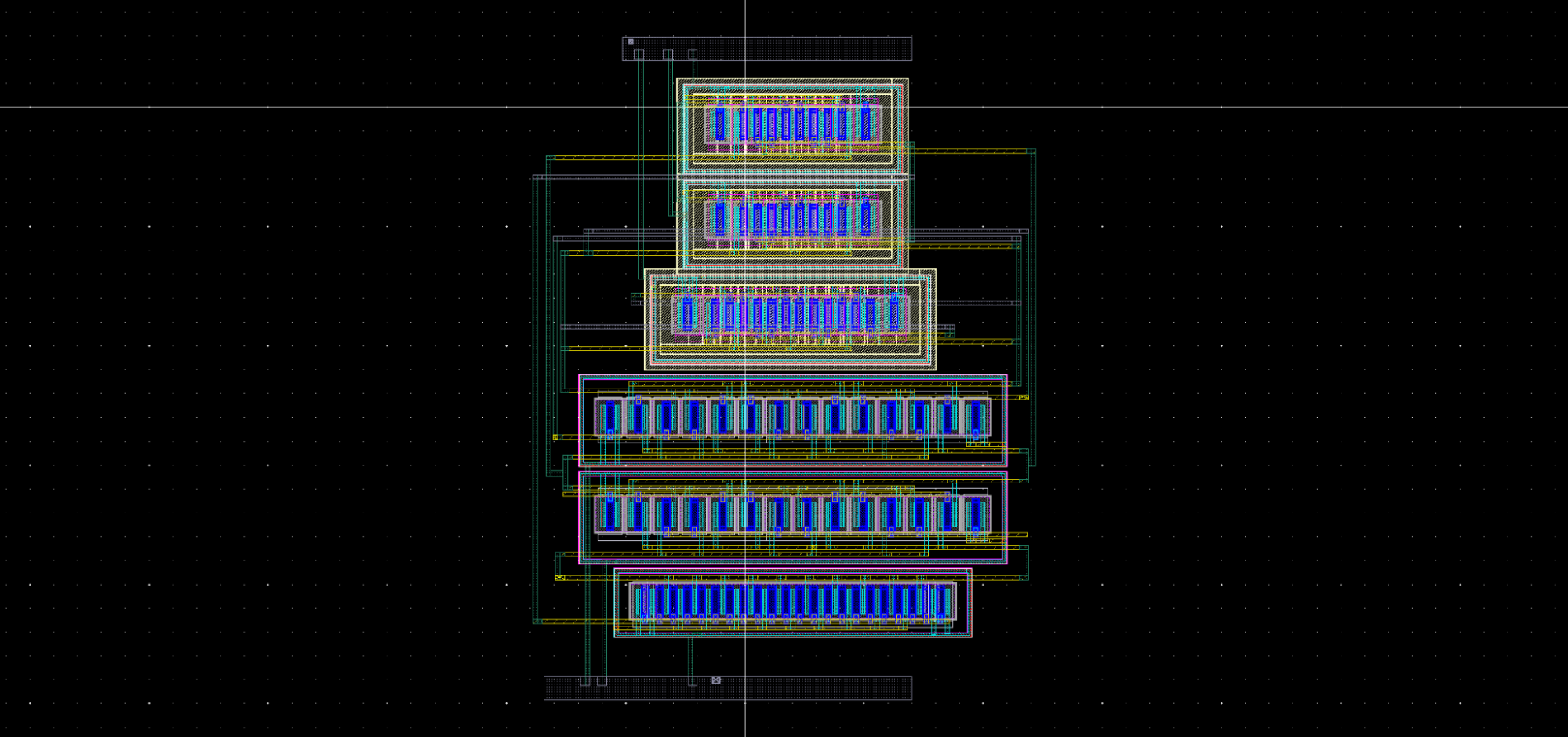Click the third via square on the top rail
Screen dimensions: 1568x737
693,54
